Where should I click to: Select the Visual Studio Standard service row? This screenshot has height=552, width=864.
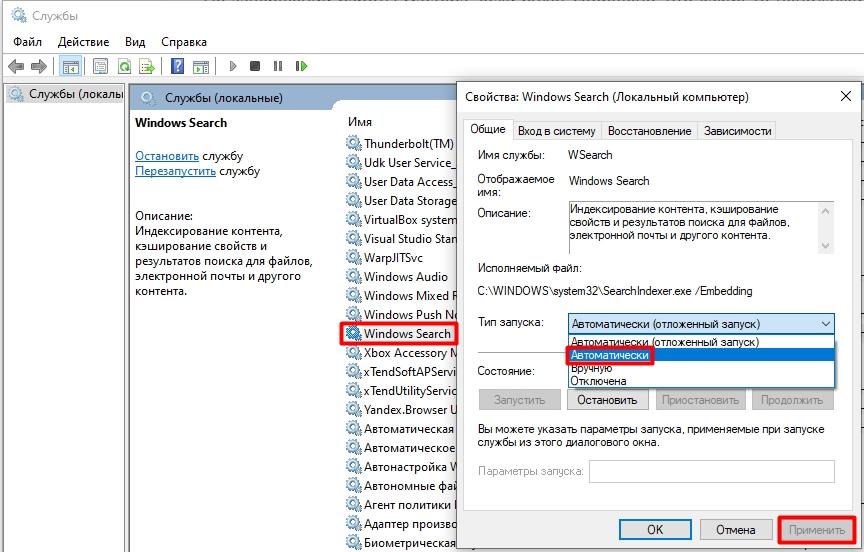[402, 239]
